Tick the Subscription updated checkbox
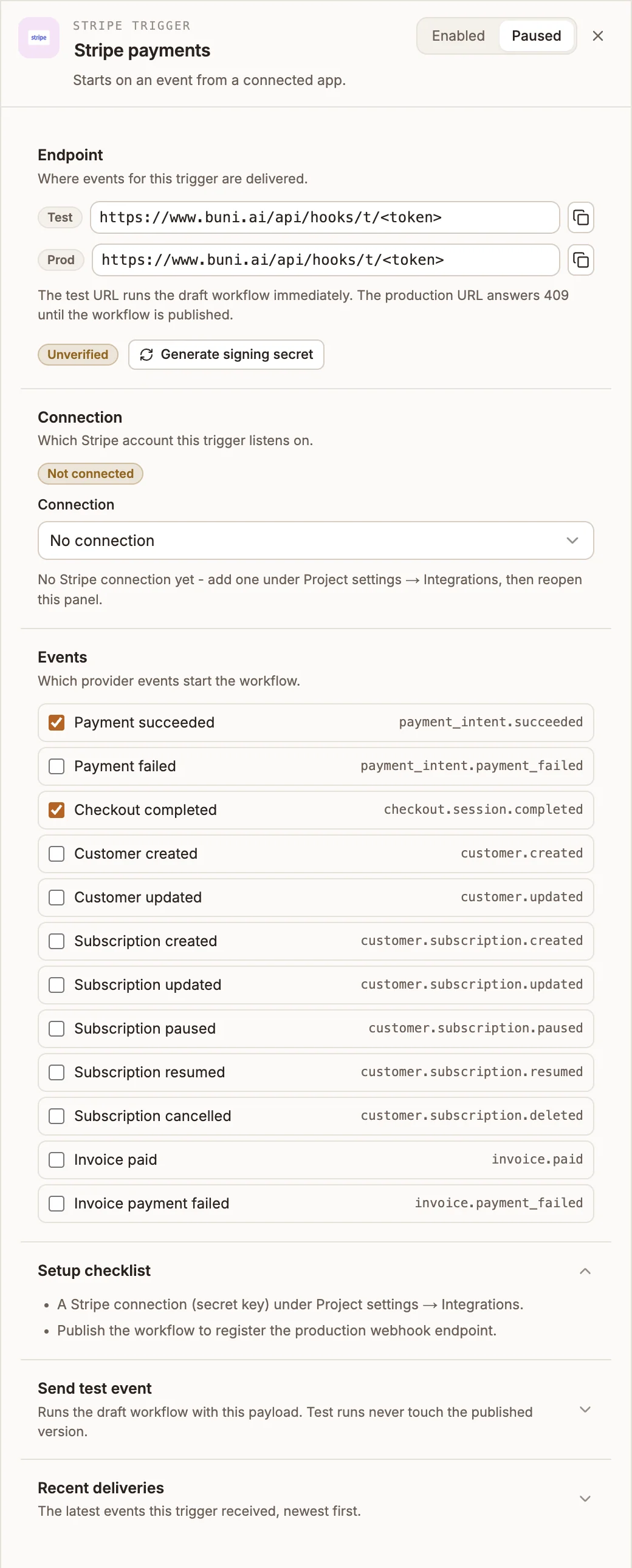Viewport: 632px width, 1568px height. 57,985
